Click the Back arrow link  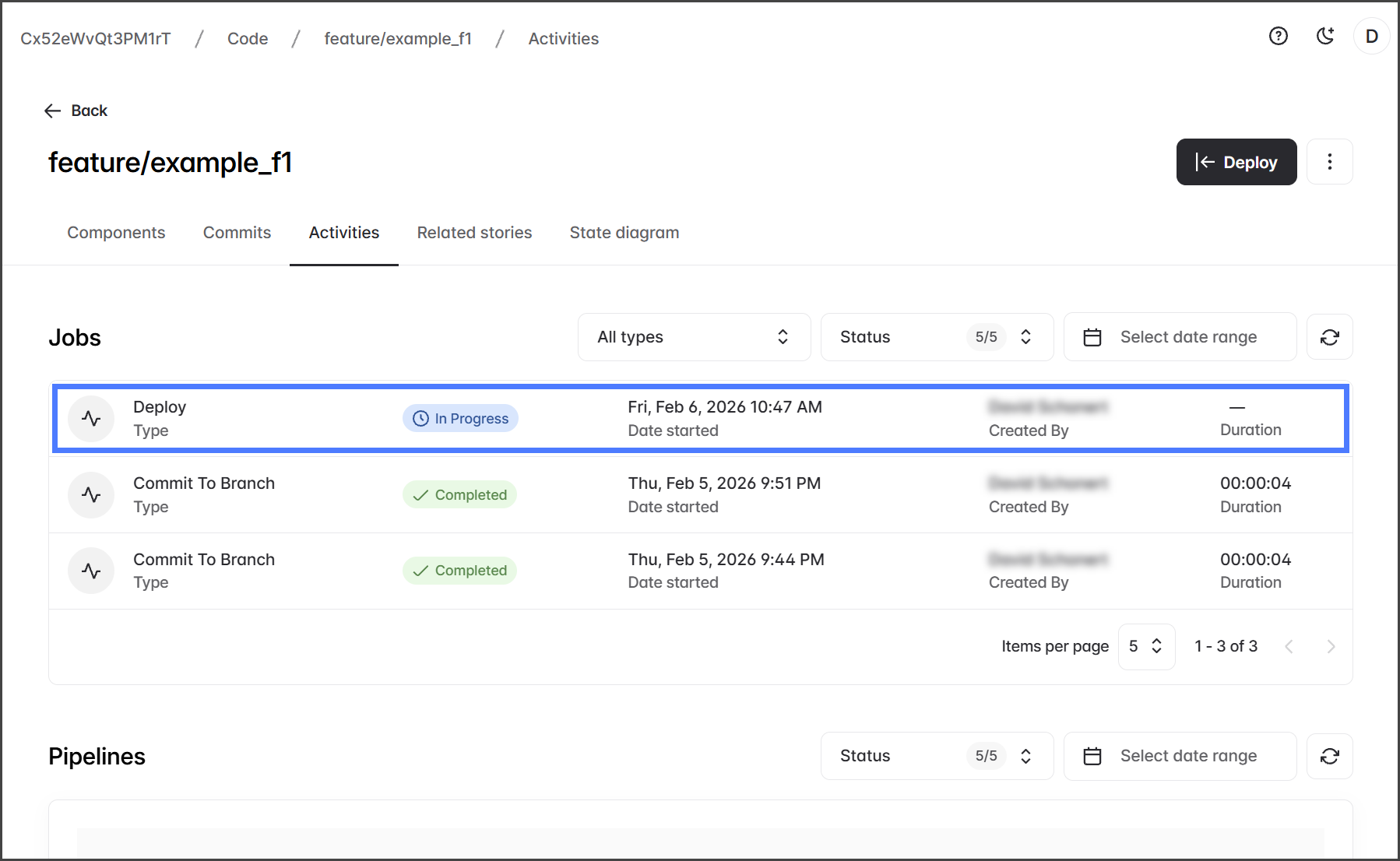pyautogui.click(x=76, y=111)
